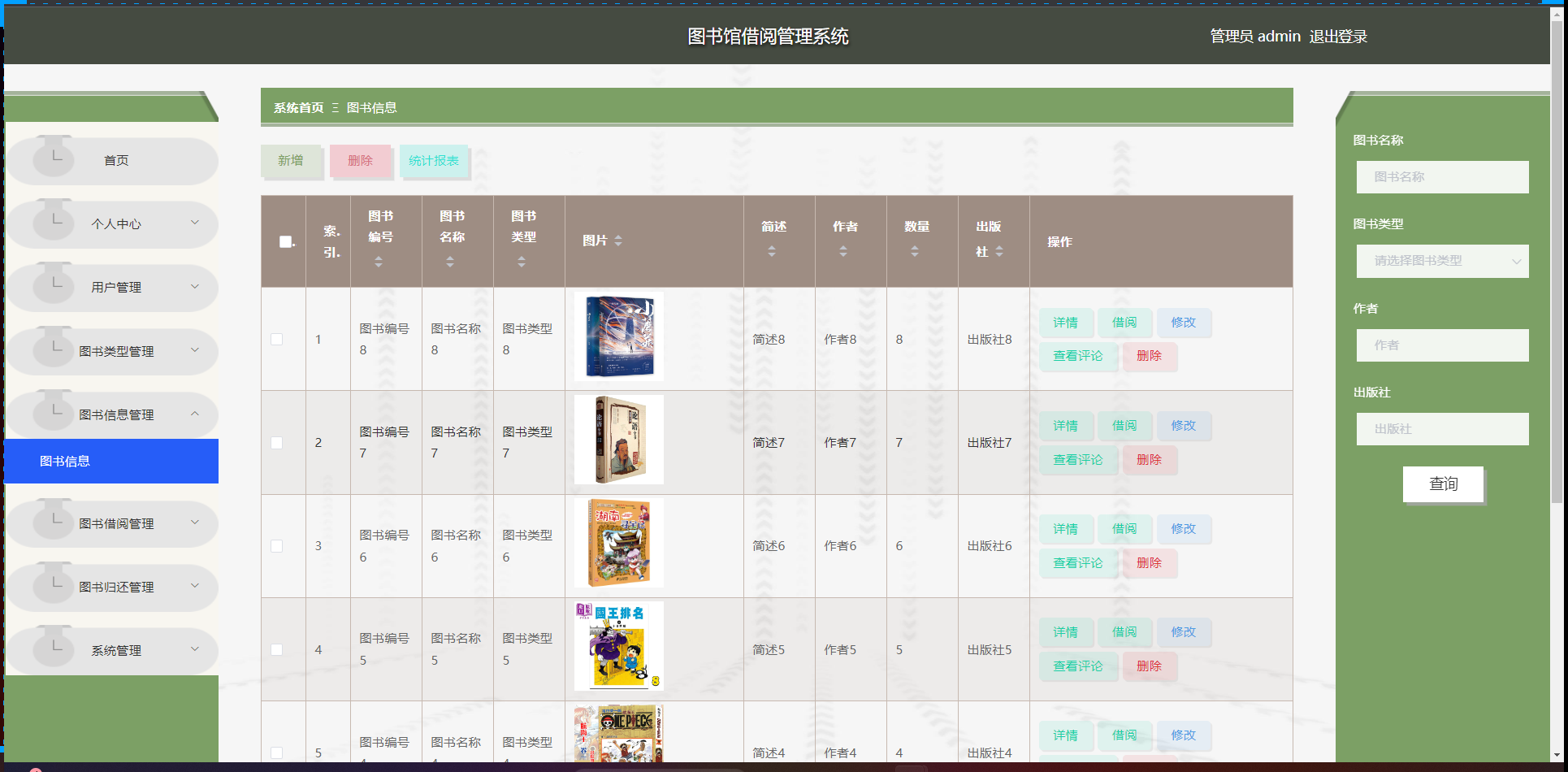Click the 新增 button
The image size is (1568, 772).
coord(290,161)
